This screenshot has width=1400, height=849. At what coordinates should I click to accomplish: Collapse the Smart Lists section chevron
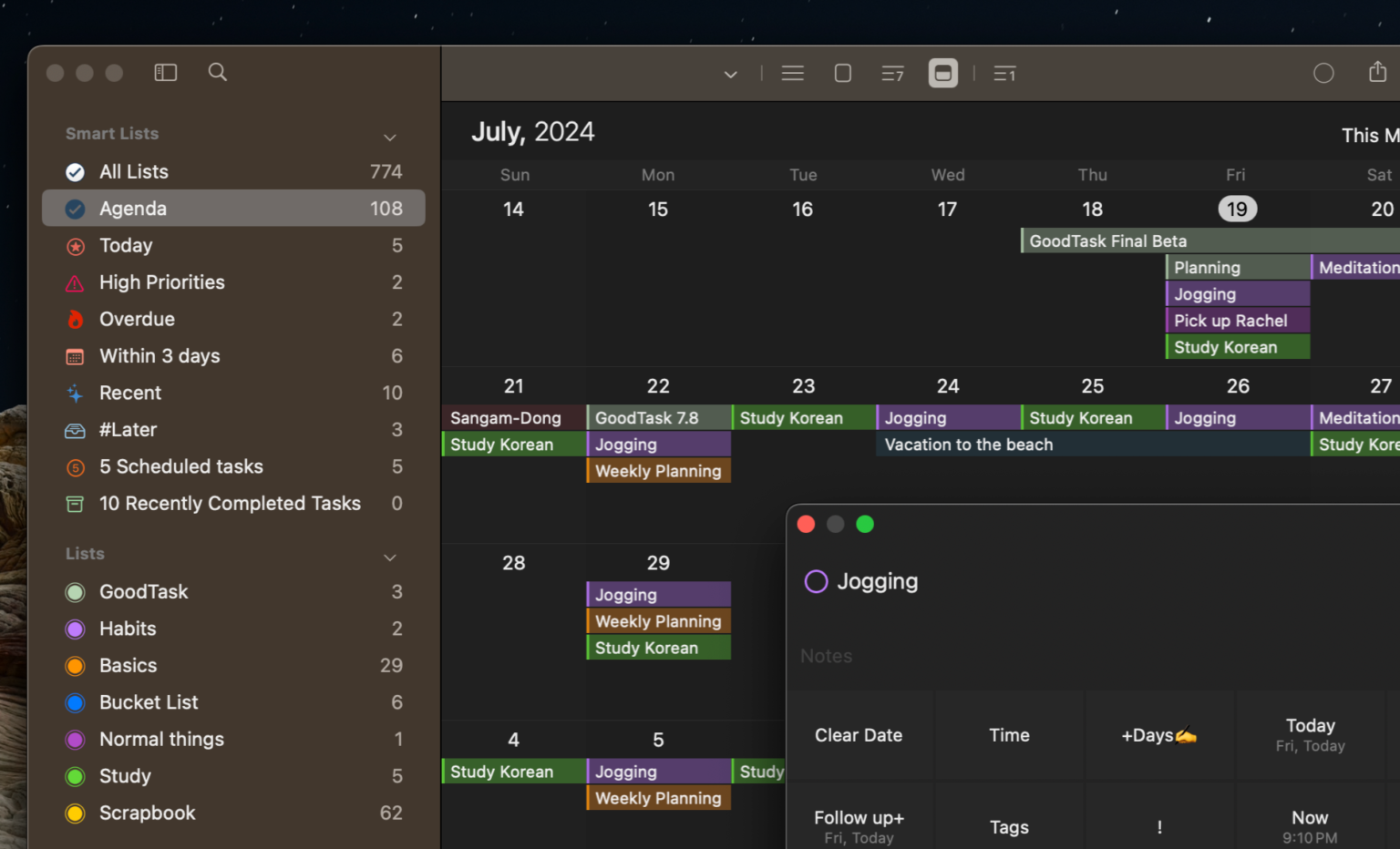click(x=390, y=137)
